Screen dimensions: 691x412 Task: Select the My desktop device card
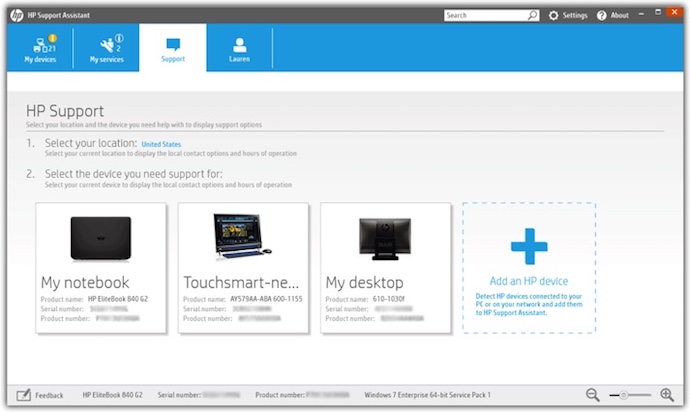[x=386, y=268]
